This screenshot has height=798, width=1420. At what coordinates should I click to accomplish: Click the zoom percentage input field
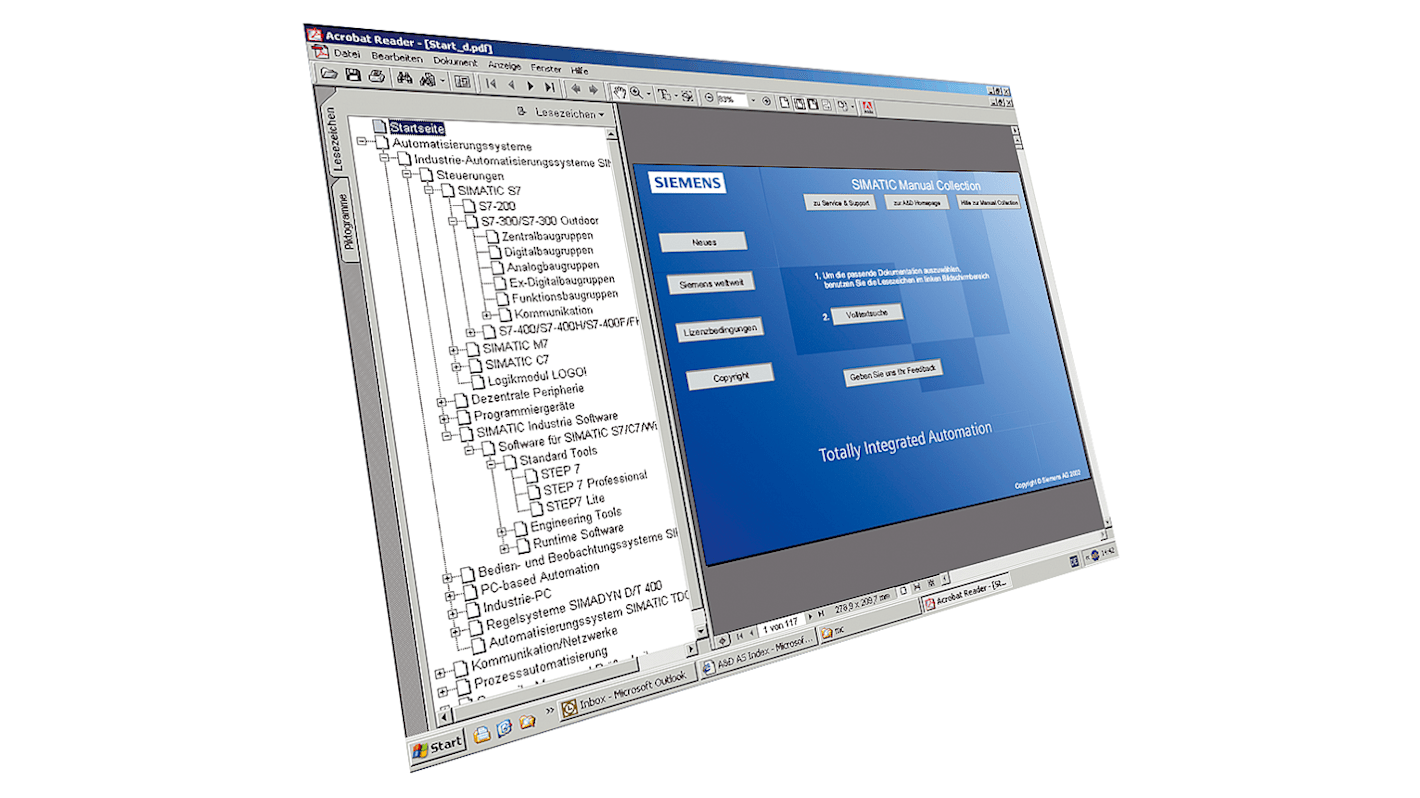[x=732, y=99]
